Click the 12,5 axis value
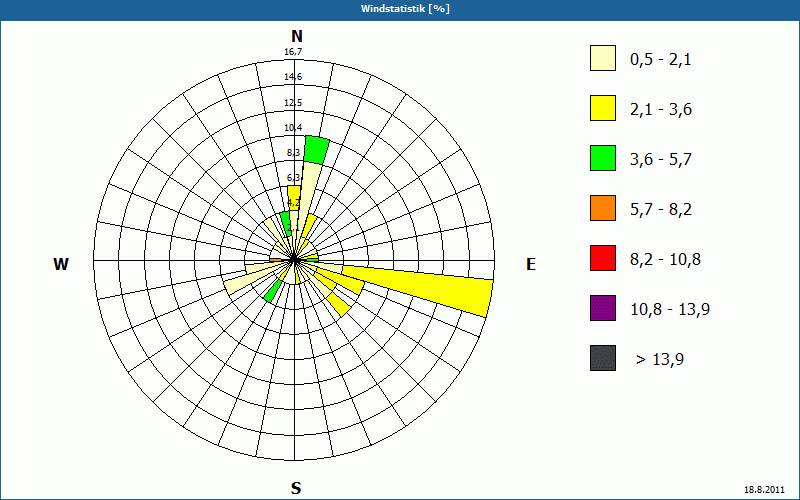 click(293, 103)
